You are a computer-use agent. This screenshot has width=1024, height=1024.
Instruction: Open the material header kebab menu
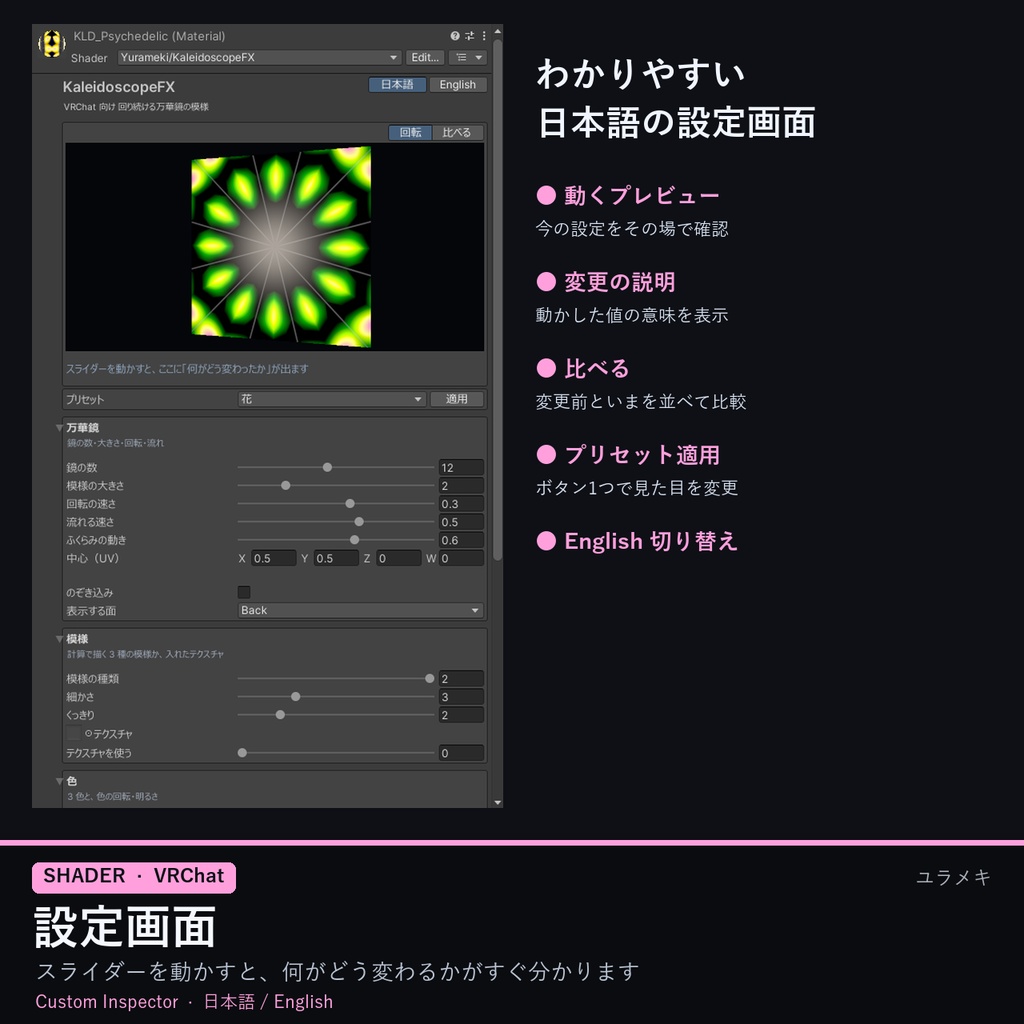point(484,36)
